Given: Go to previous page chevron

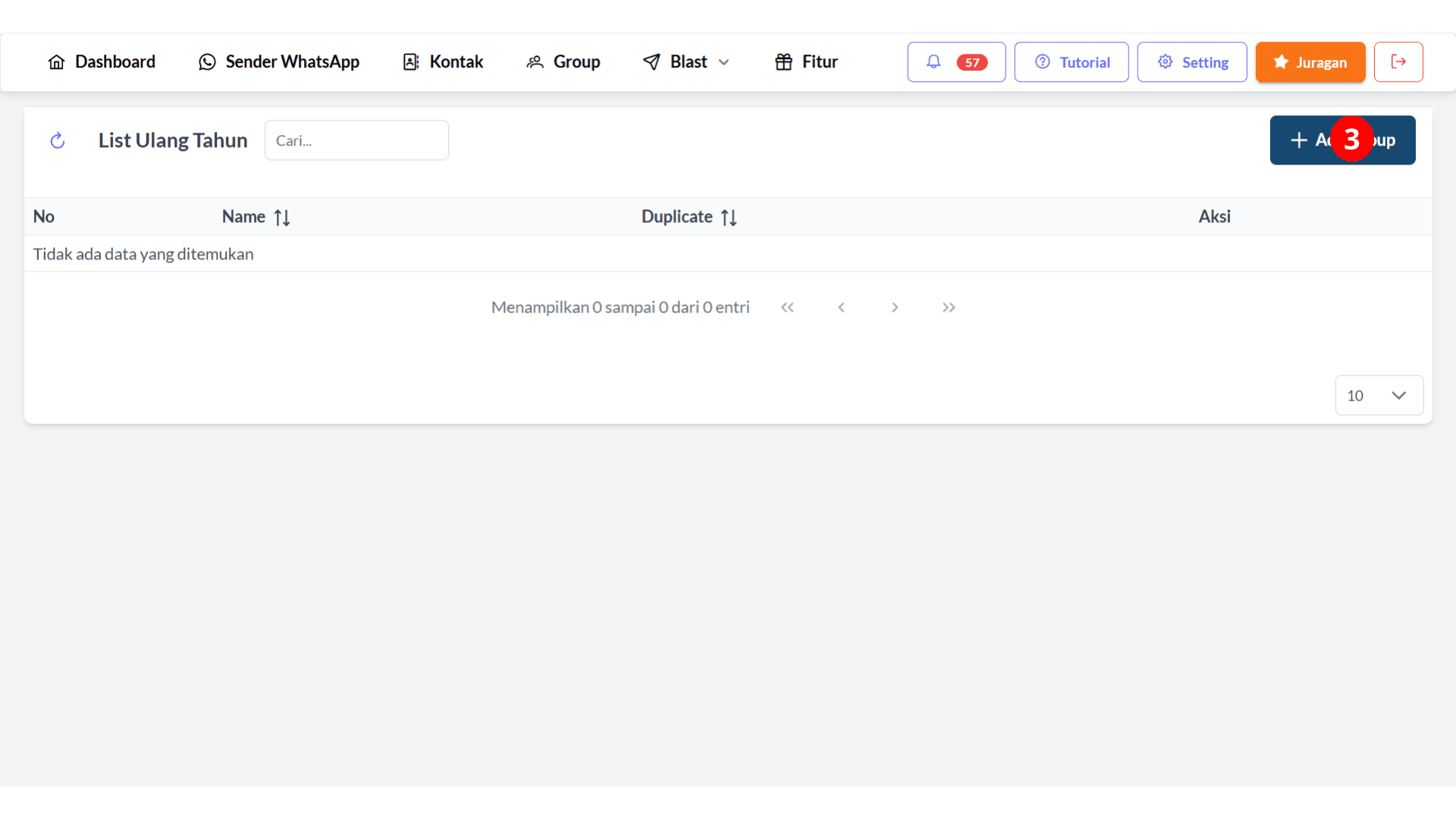Looking at the screenshot, I should (841, 308).
